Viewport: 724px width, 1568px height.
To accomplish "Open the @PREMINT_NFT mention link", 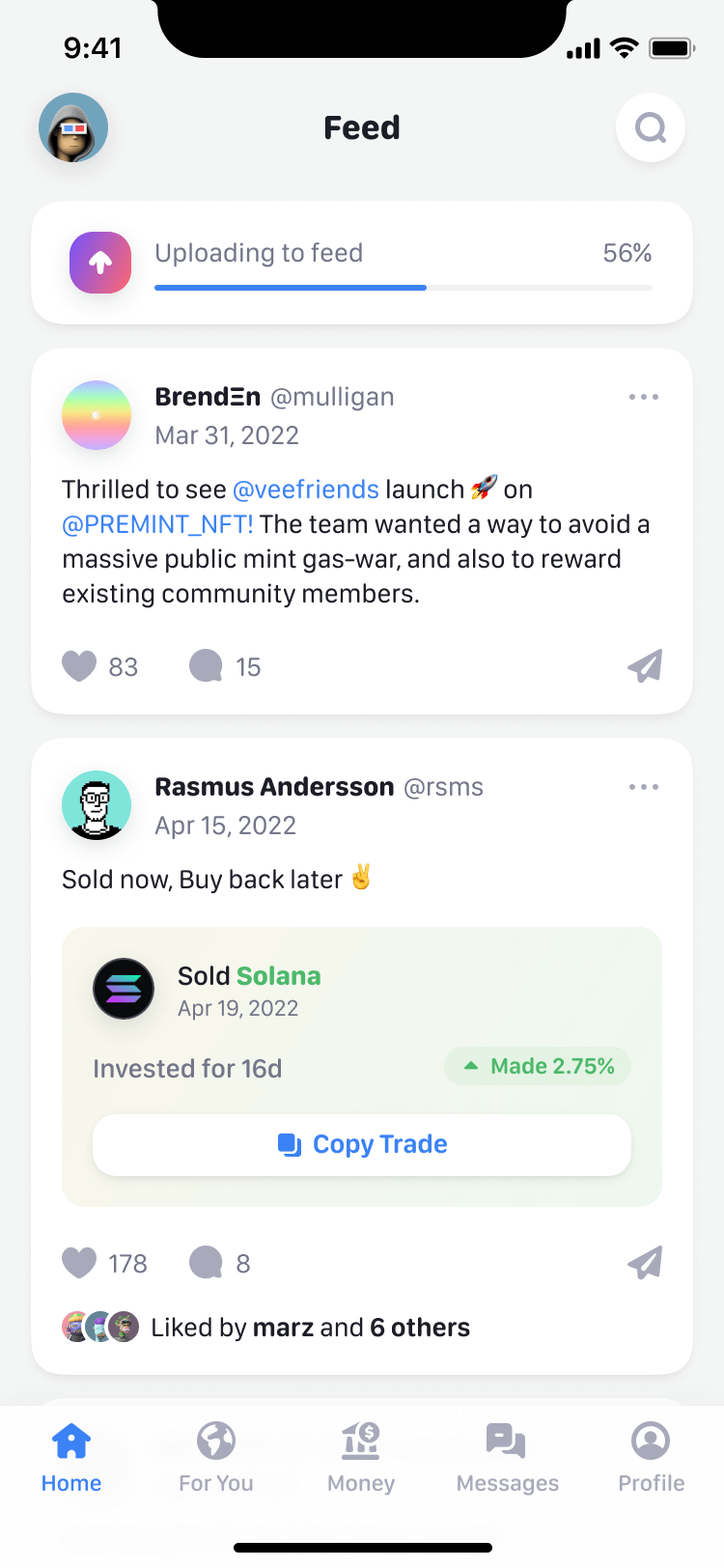I will tap(157, 524).
